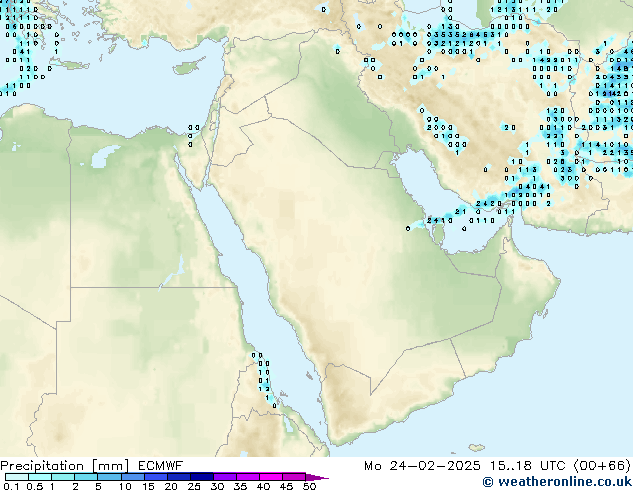Select the 0.1–0.5 mm legend swatch
This screenshot has width=634, height=490.
coord(17,477)
